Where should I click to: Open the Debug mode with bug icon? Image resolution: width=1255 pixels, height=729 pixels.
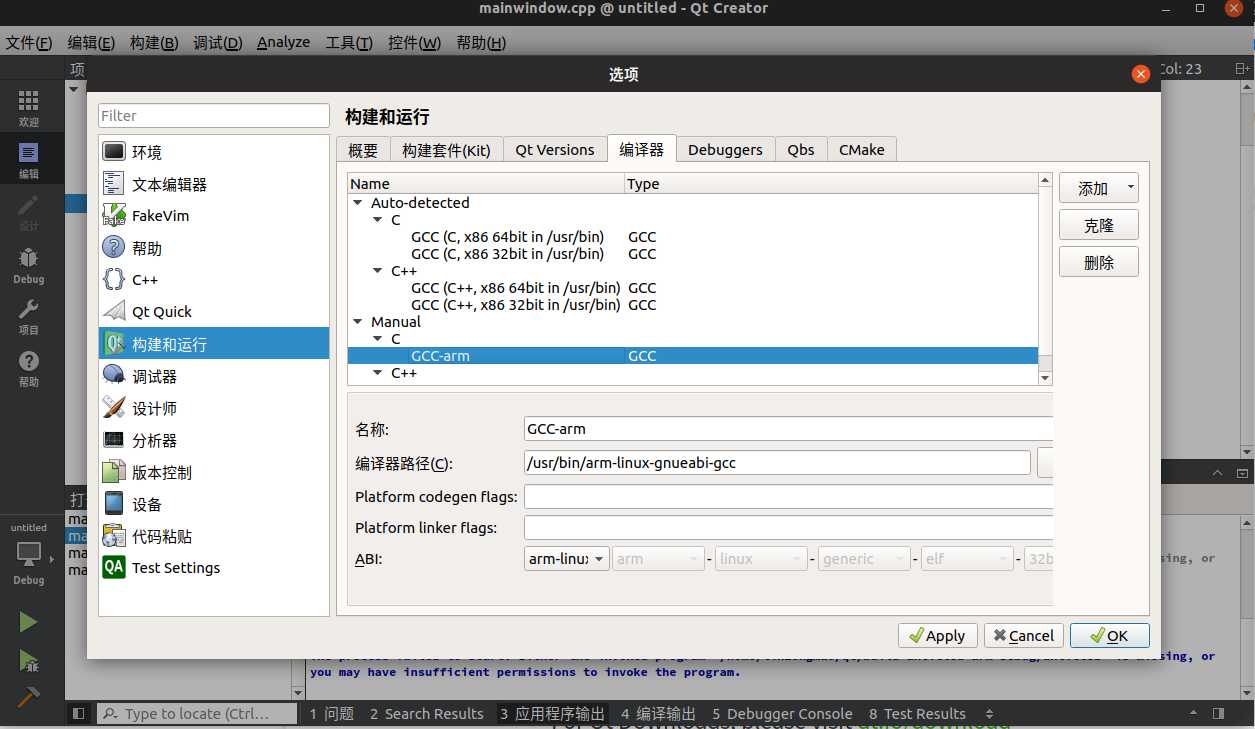tap(29, 264)
